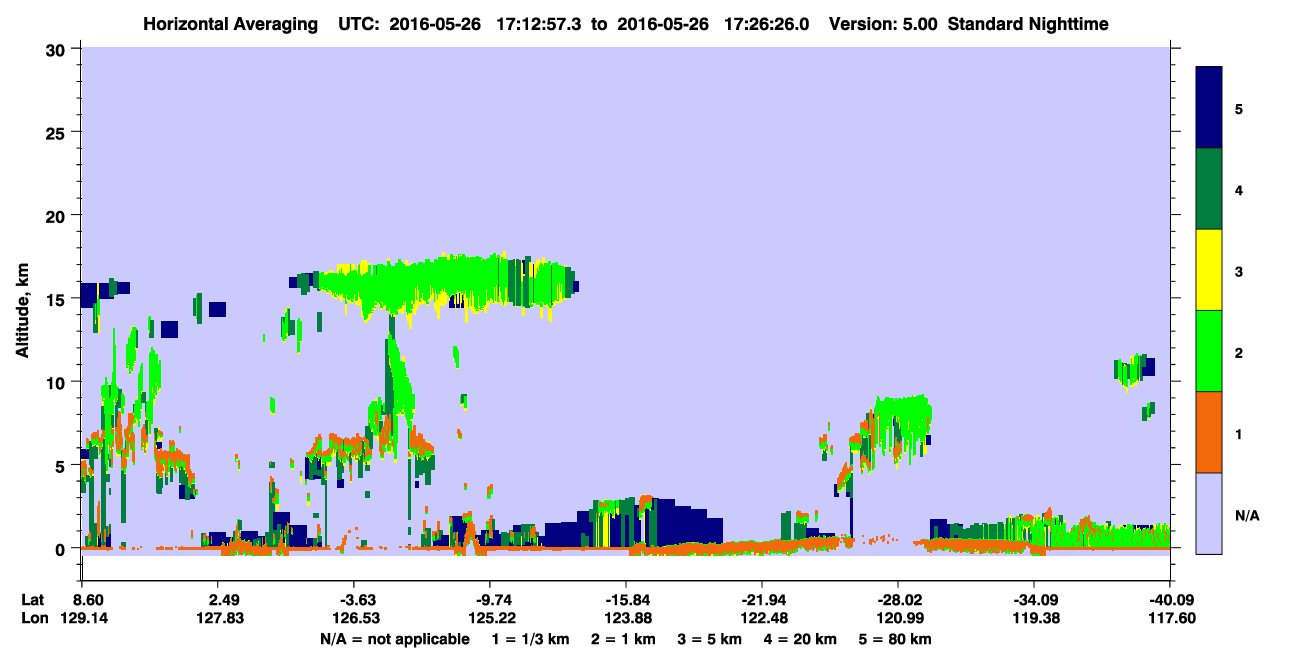Click the latitude value -21.94

[x=762, y=600]
